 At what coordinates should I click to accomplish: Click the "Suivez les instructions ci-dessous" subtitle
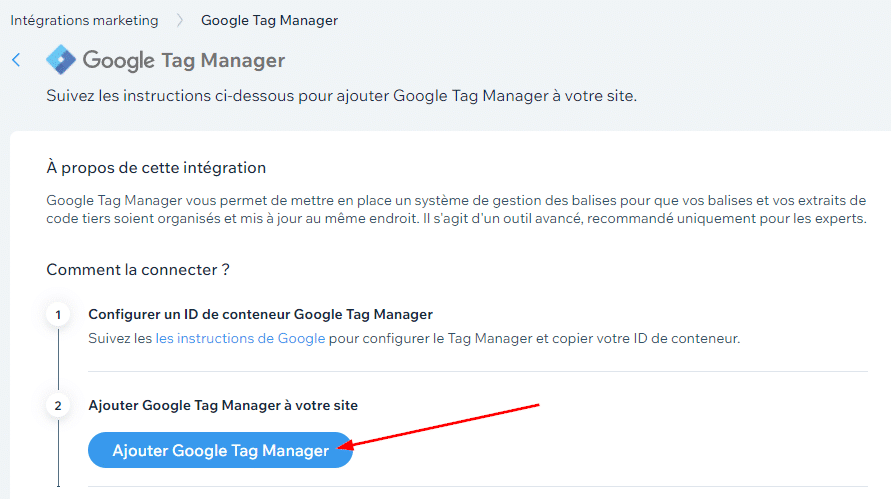click(x=341, y=96)
